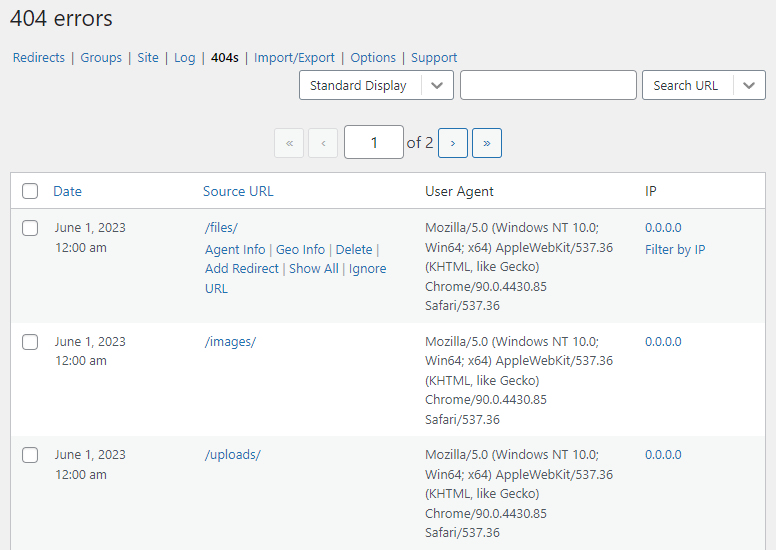Sort by Source URL column header
The width and height of the screenshot is (776, 550).
pos(238,191)
